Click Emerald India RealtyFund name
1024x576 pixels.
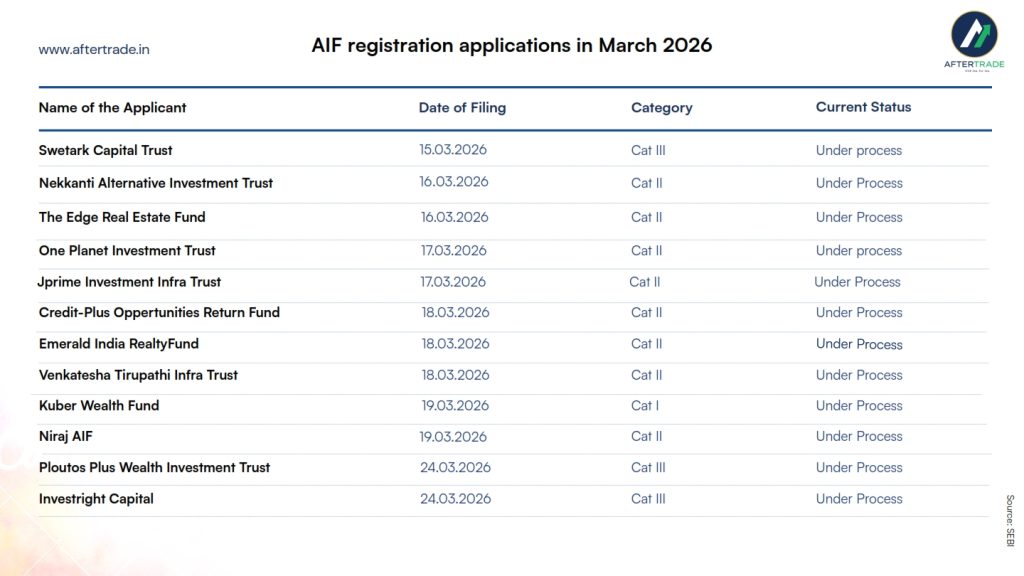click(118, 343)
